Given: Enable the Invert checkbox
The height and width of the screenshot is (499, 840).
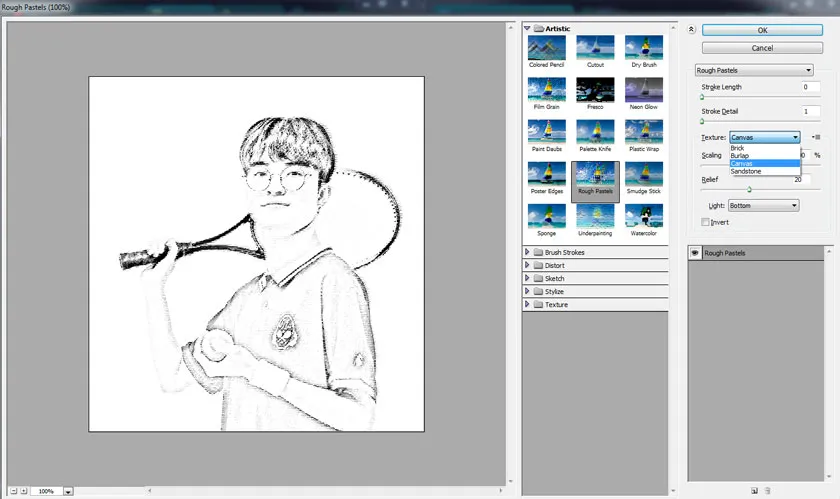Looking at the screenshot, I should pyautogui.click(x=706, y=222).
